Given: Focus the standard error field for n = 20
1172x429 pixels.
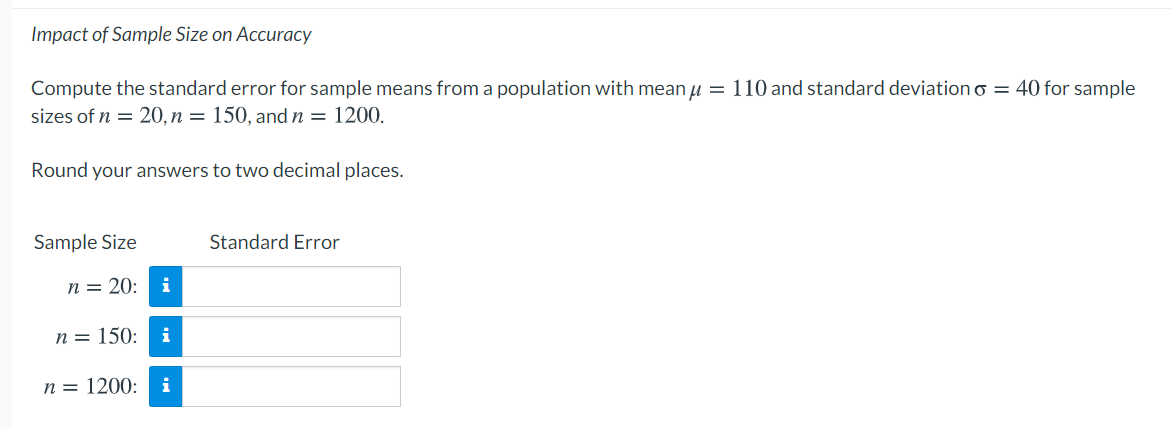Looking at the screenshot, I should click(291, 286).
